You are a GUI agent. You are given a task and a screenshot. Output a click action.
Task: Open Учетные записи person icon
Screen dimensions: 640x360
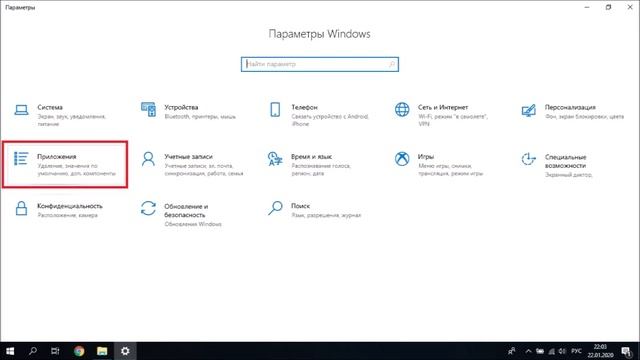pyautogui.click(x=148, y=159)
